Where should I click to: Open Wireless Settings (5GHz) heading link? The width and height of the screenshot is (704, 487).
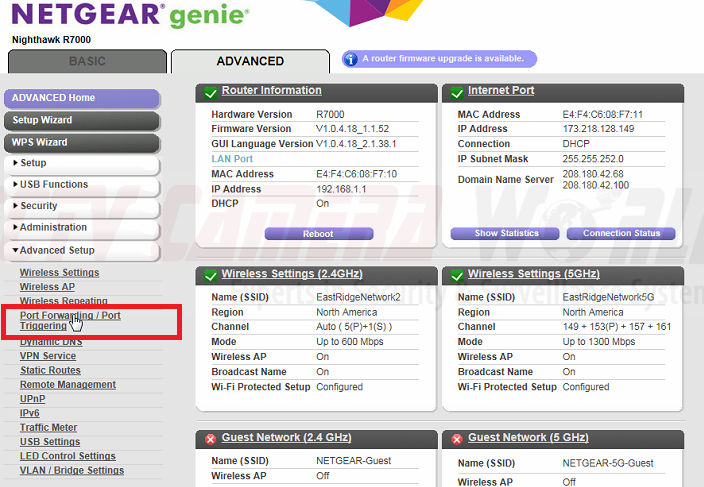[534, 274]
